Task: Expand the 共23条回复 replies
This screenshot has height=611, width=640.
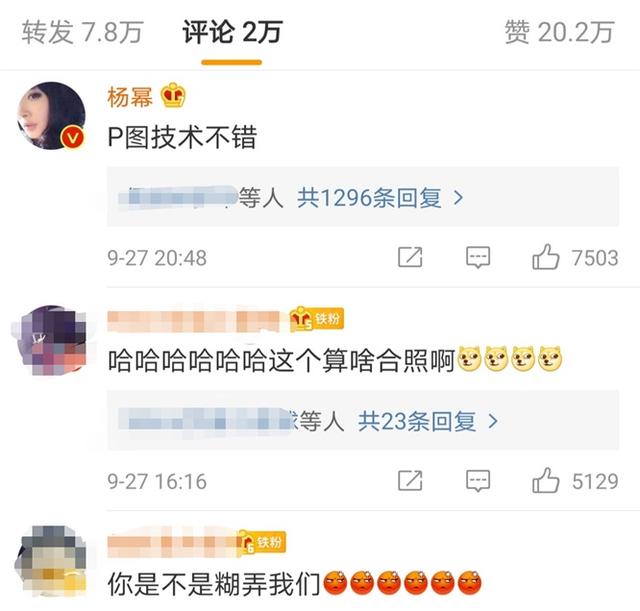Action: coord(417,421)
